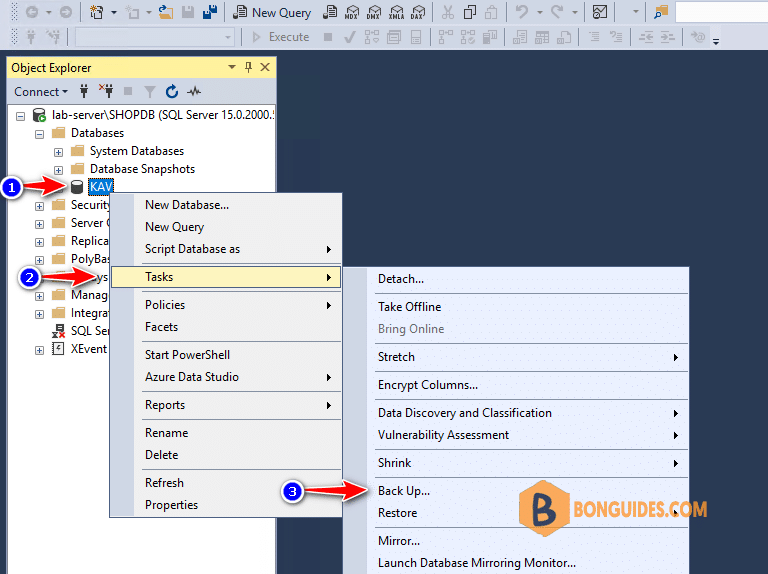Expand the Security folder node
Screen dimensions: 768x574
[x=40, y=206]
